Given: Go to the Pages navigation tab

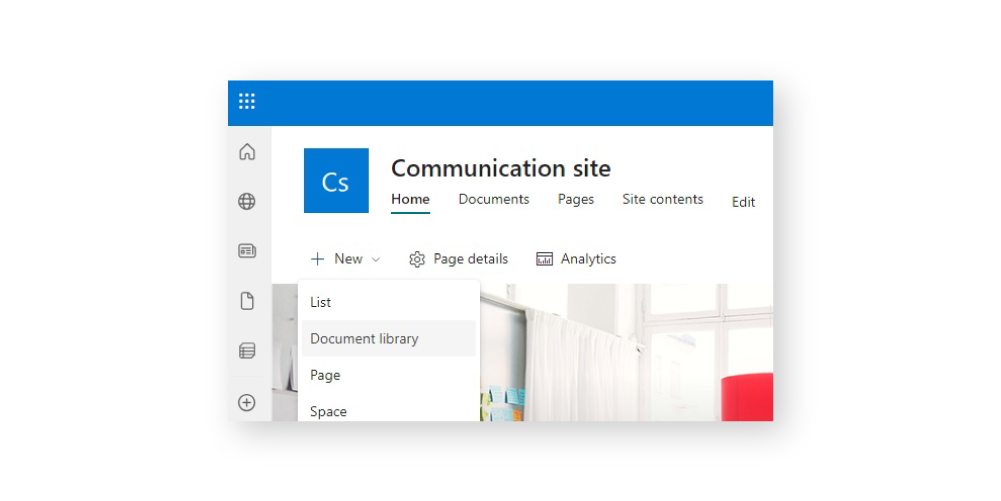Looking at the screenshot, I should coord(576,199).
